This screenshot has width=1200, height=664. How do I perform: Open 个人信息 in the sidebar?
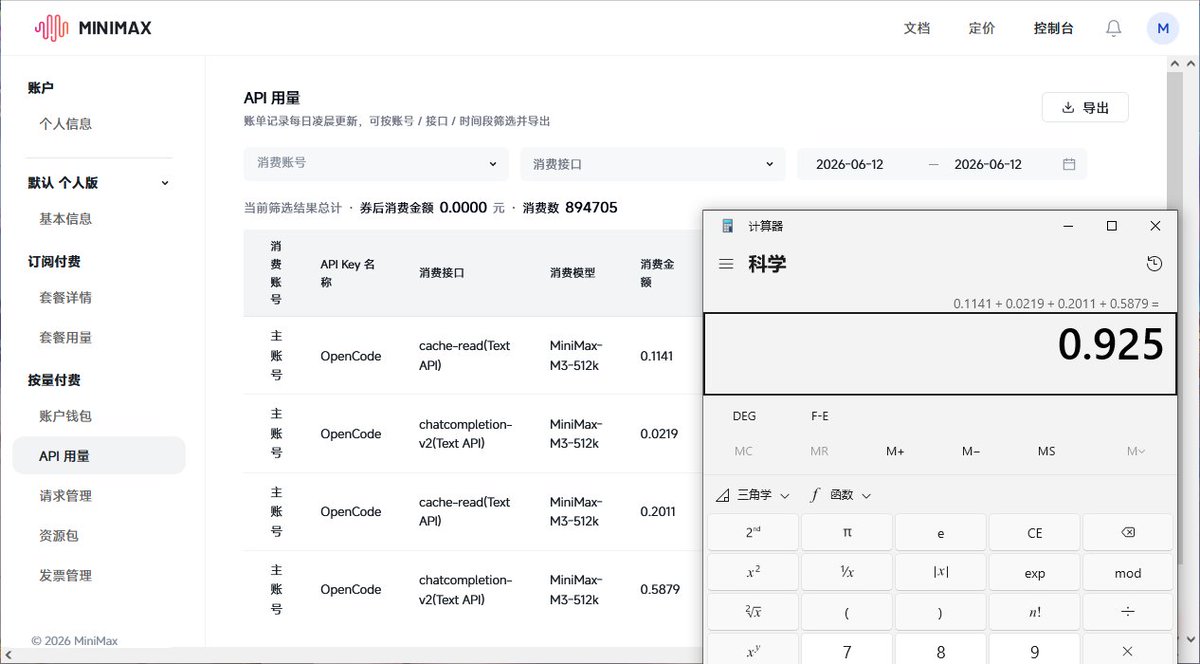click(66, 124)
